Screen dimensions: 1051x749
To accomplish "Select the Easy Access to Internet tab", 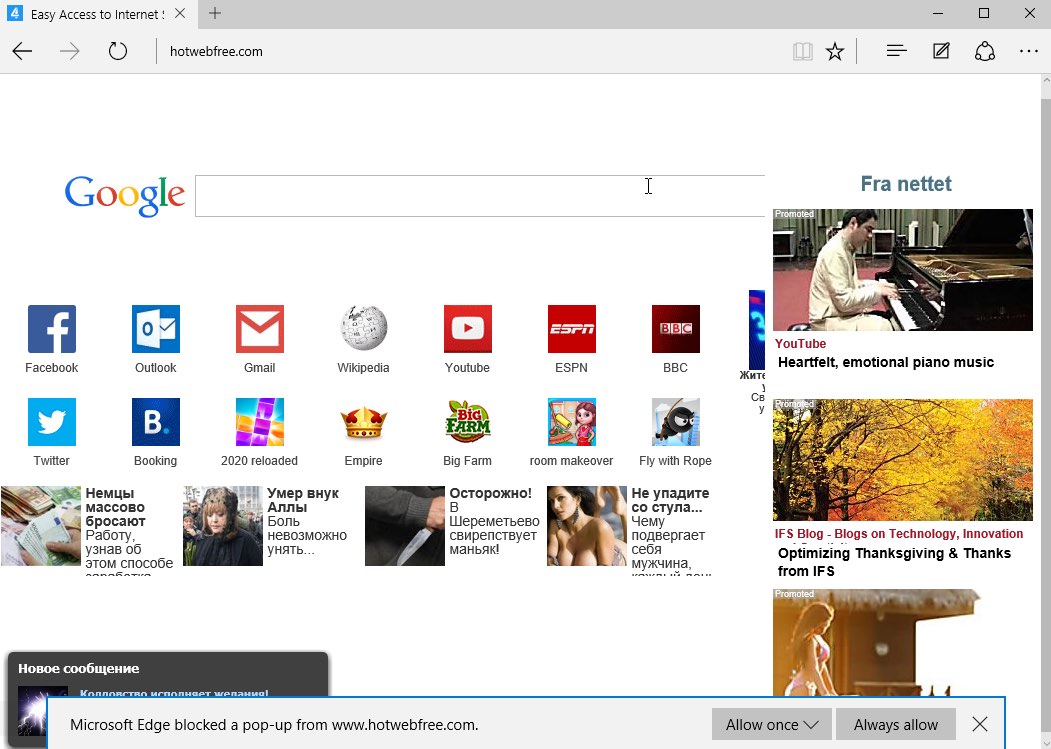I will click(x=95, y=14).
